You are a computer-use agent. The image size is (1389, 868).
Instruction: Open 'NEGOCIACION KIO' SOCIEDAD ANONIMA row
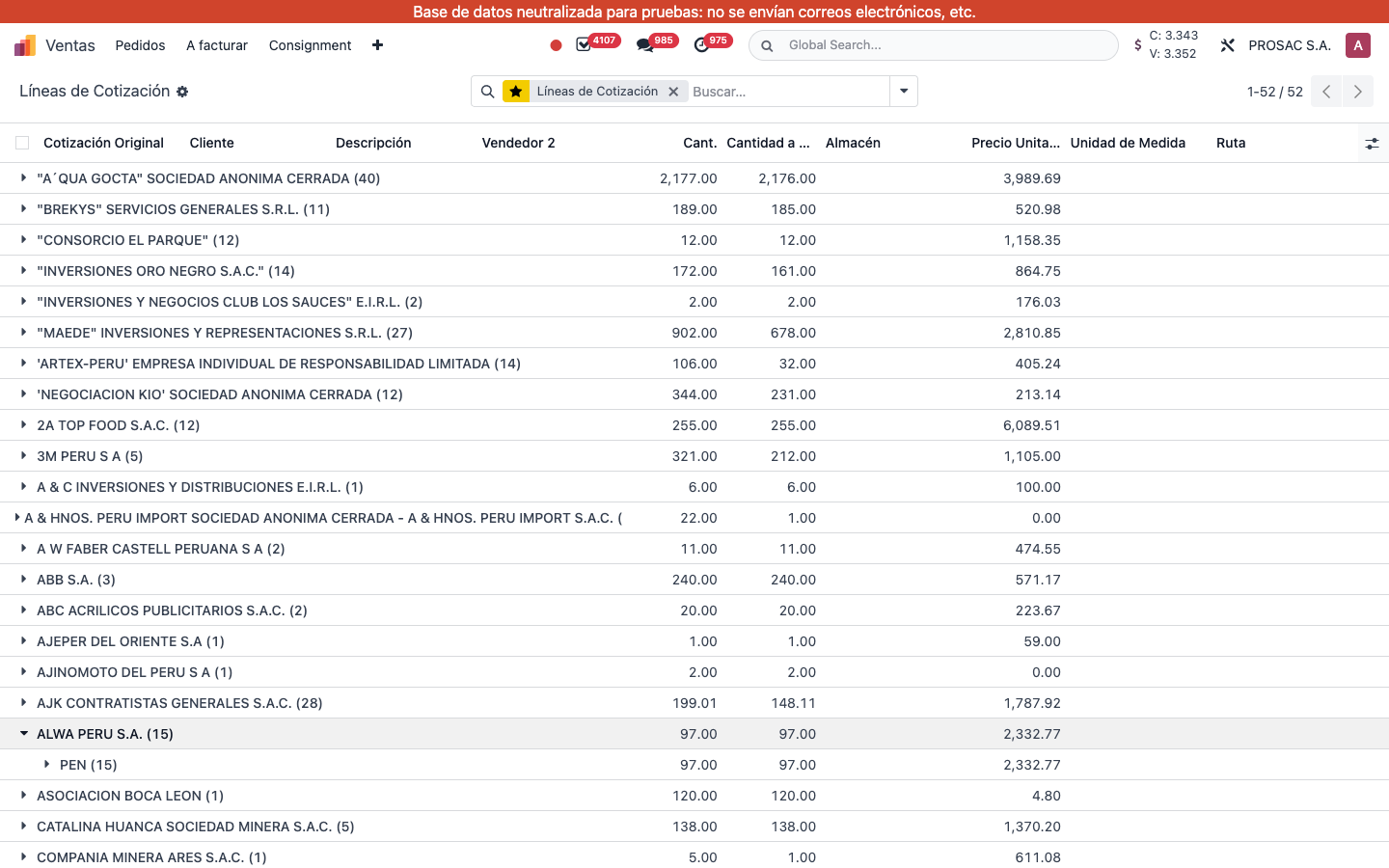click(x=694, y=394)
